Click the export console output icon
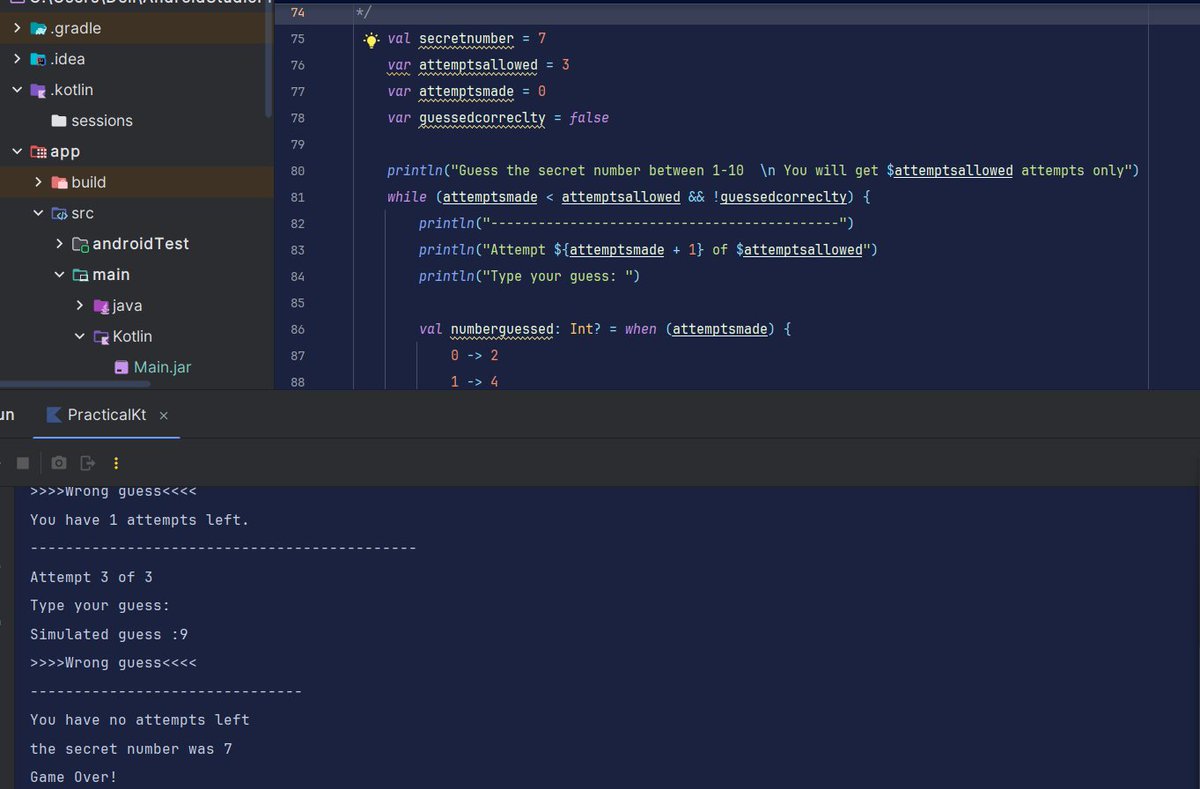 [89, 462]
